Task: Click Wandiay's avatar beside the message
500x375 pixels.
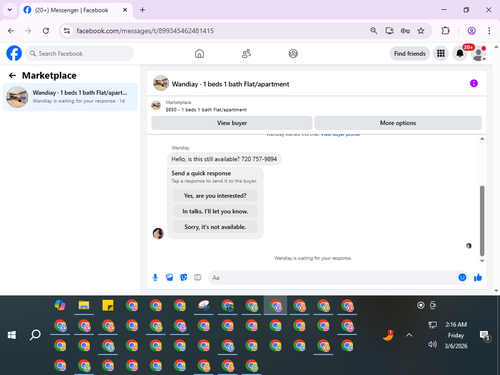Action: [x=158, y=233]
